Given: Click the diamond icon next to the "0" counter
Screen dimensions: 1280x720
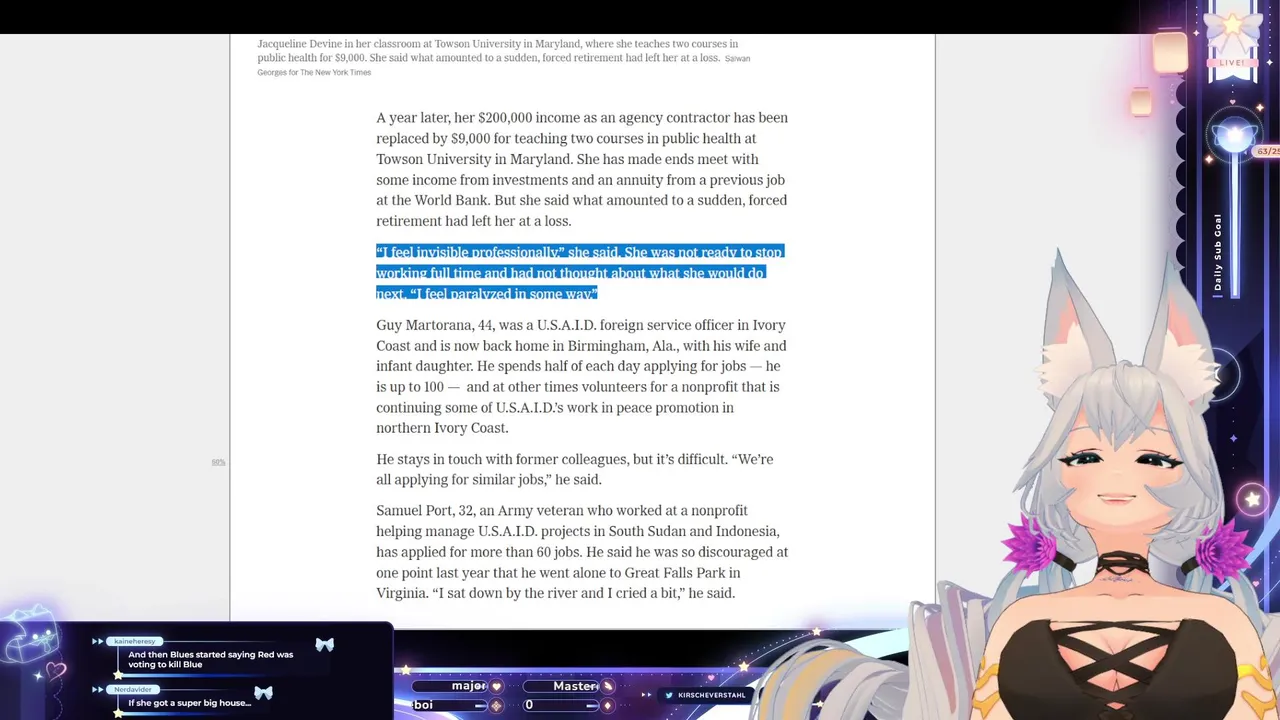Looking at the screenshot, I should pyautogui.click(x=607, y=706).
